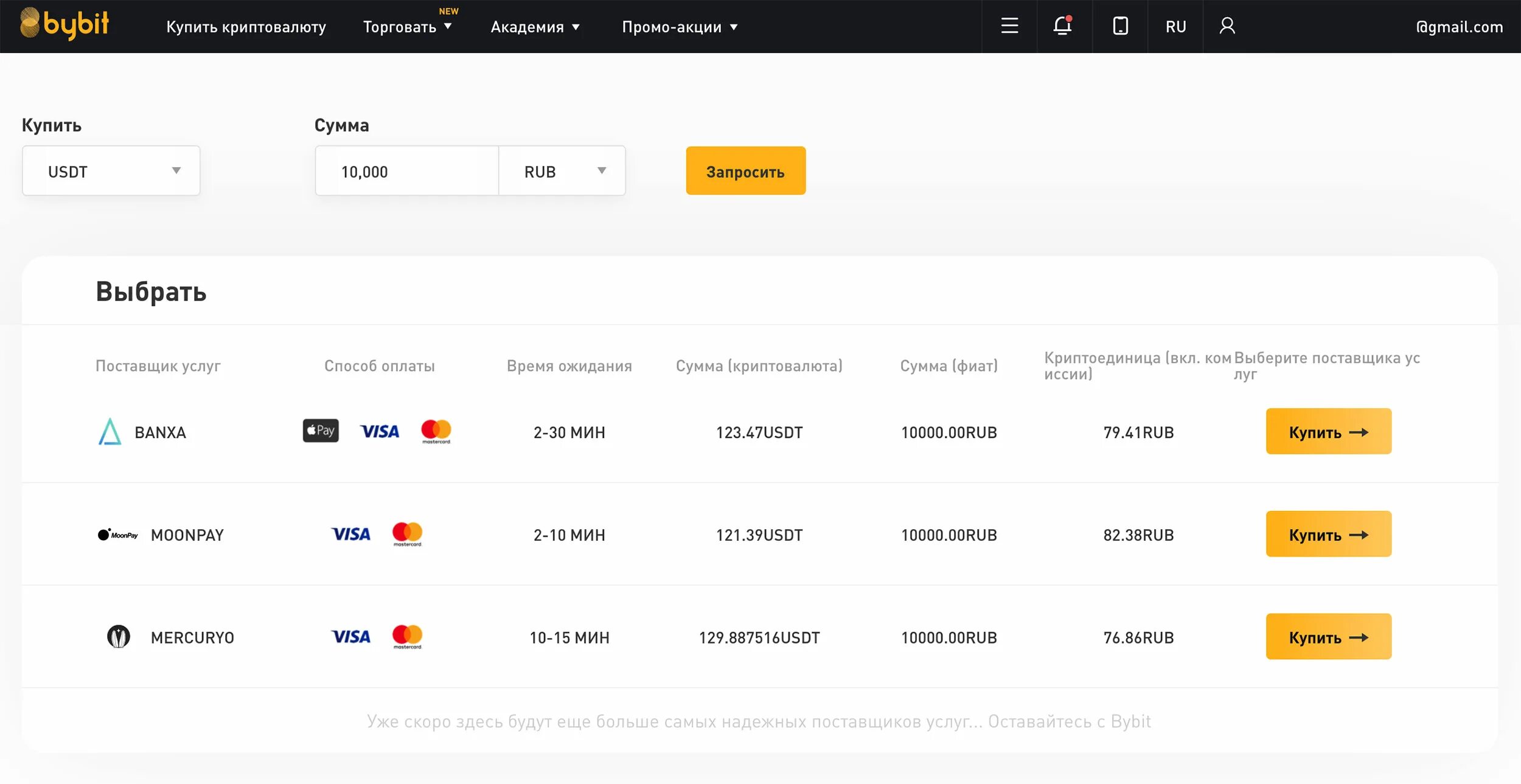Click Купить for the BANXA provider

[x=1329, y=431]
